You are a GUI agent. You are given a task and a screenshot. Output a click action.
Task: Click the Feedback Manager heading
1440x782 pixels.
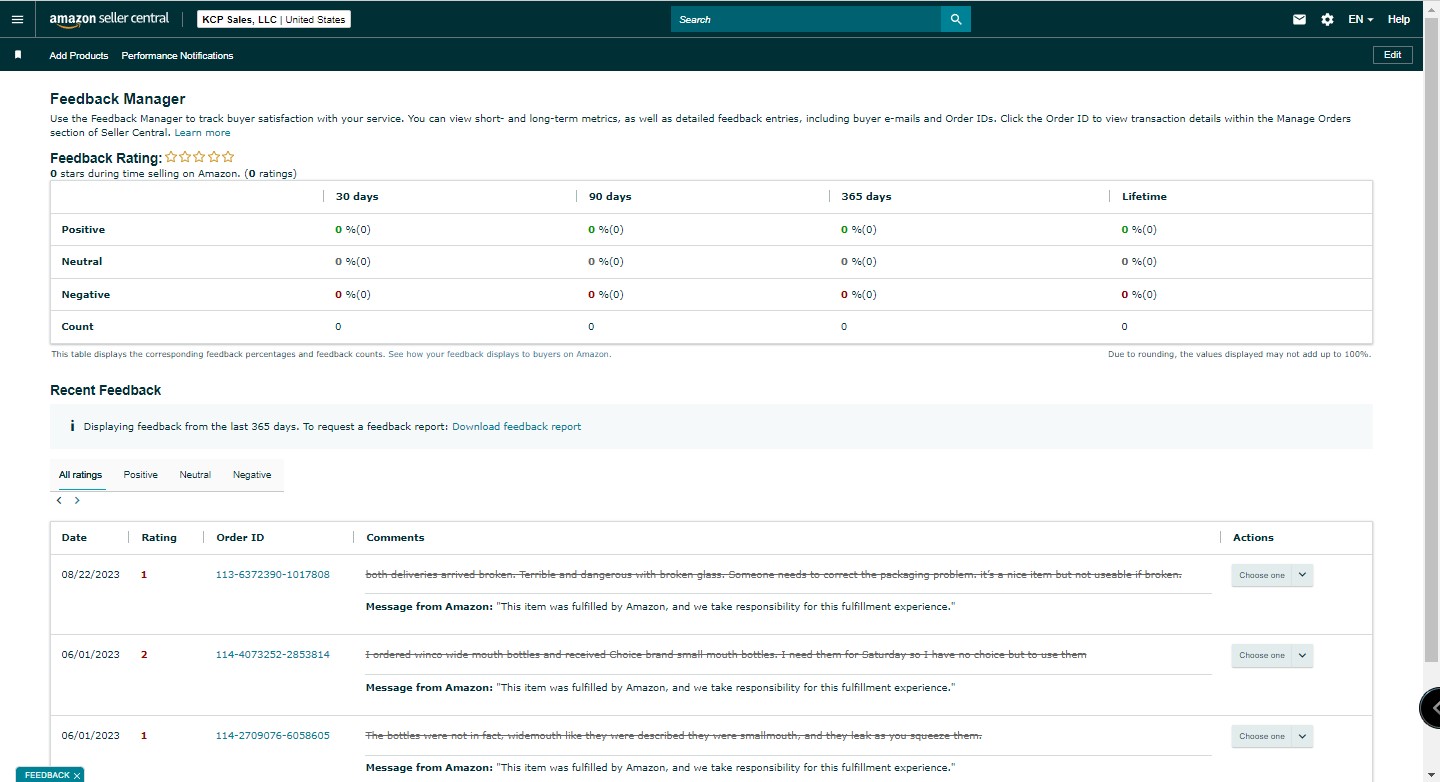pyautogui.click(x=118, y=99)
